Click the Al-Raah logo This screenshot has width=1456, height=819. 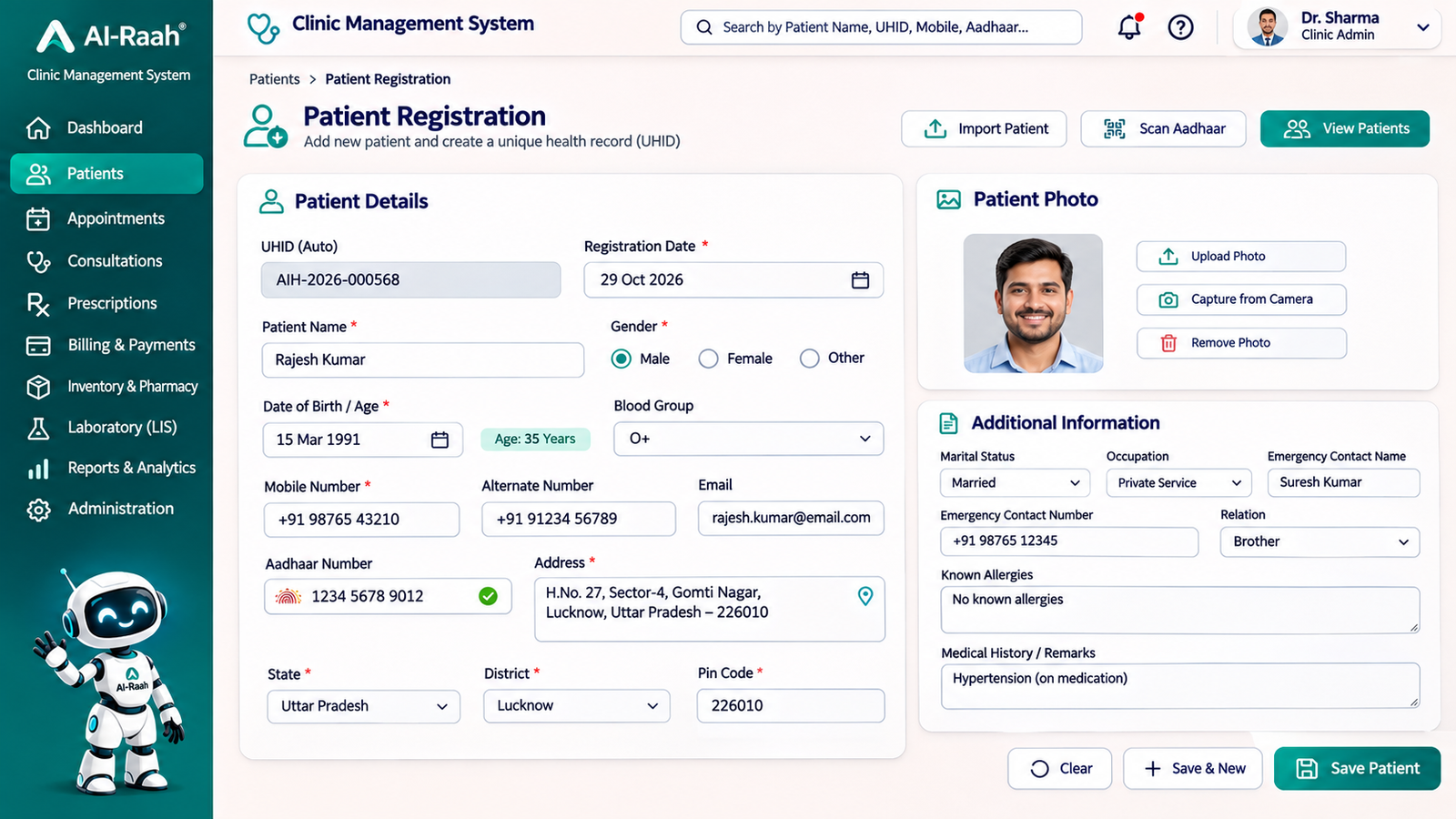[110, 36]
